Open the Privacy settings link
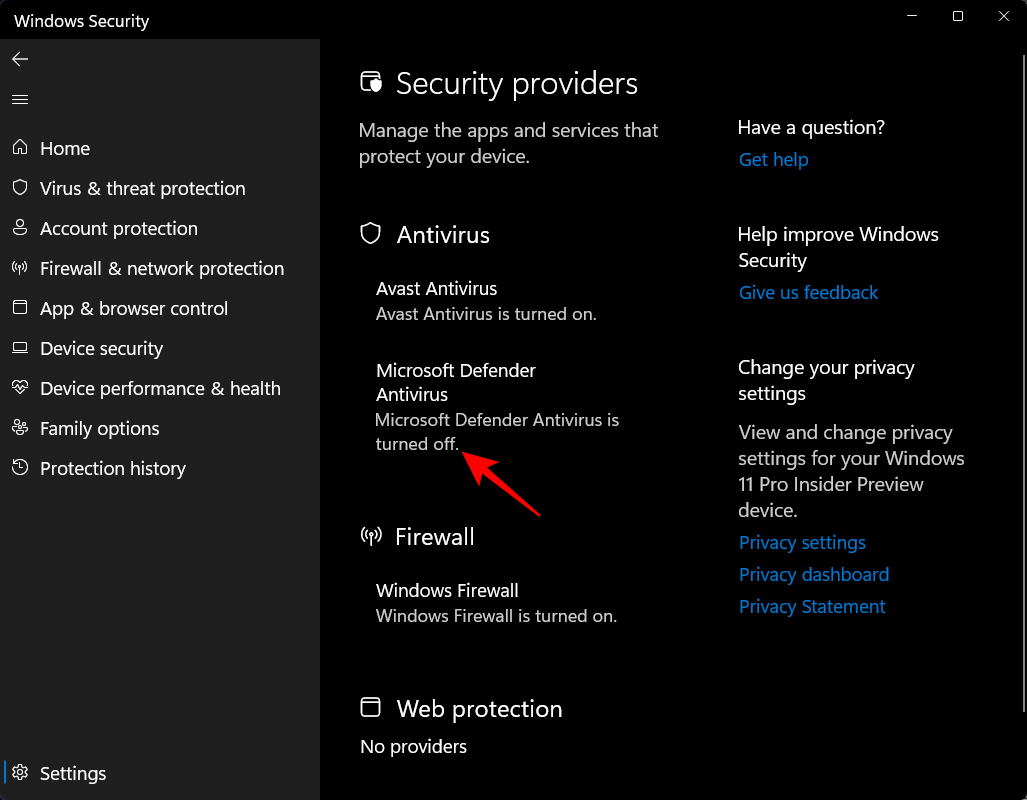Image resolution: width=1027 pixels, height=800 pixels. pos(802,543)
